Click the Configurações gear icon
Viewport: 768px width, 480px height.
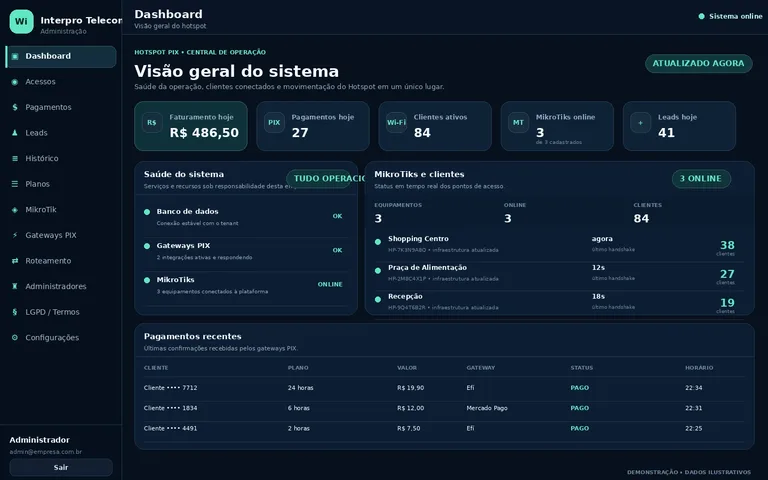pos(15,337)
